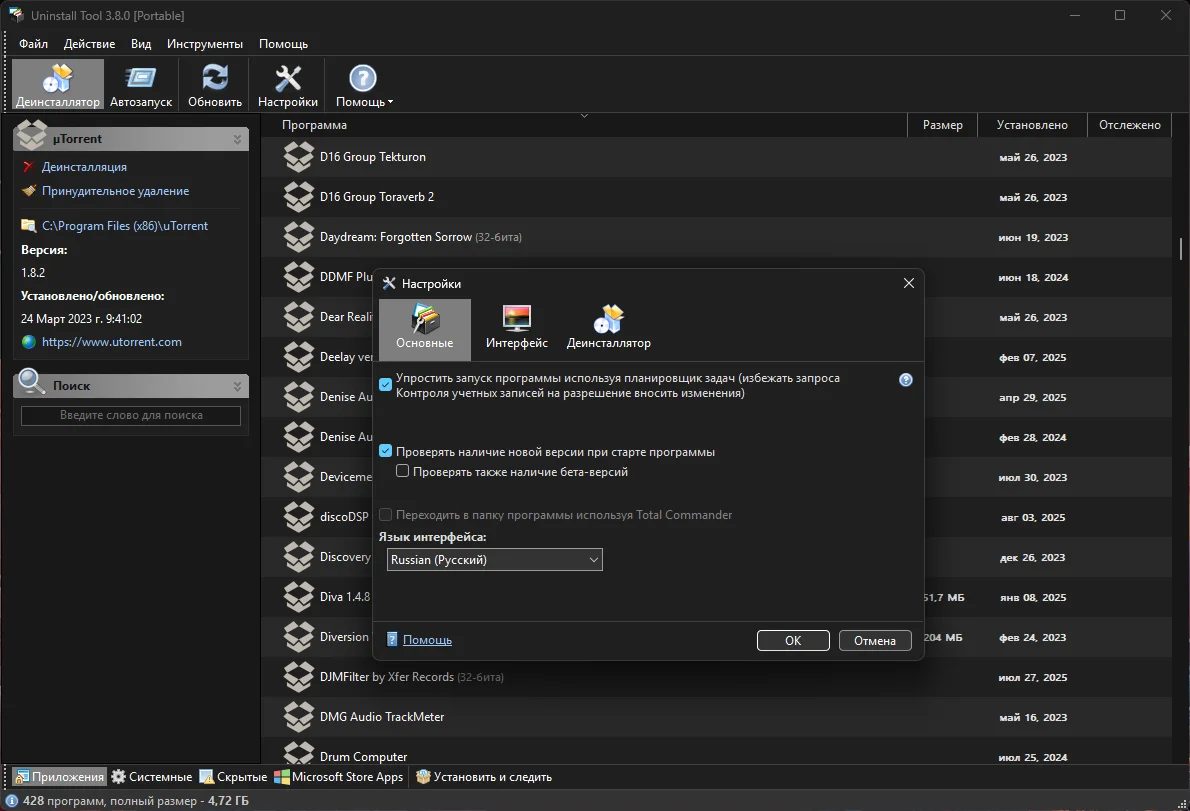Uncheck the task scheduler launch checkbox
This screenshot has height=811, width=1190.
[386, 385]
